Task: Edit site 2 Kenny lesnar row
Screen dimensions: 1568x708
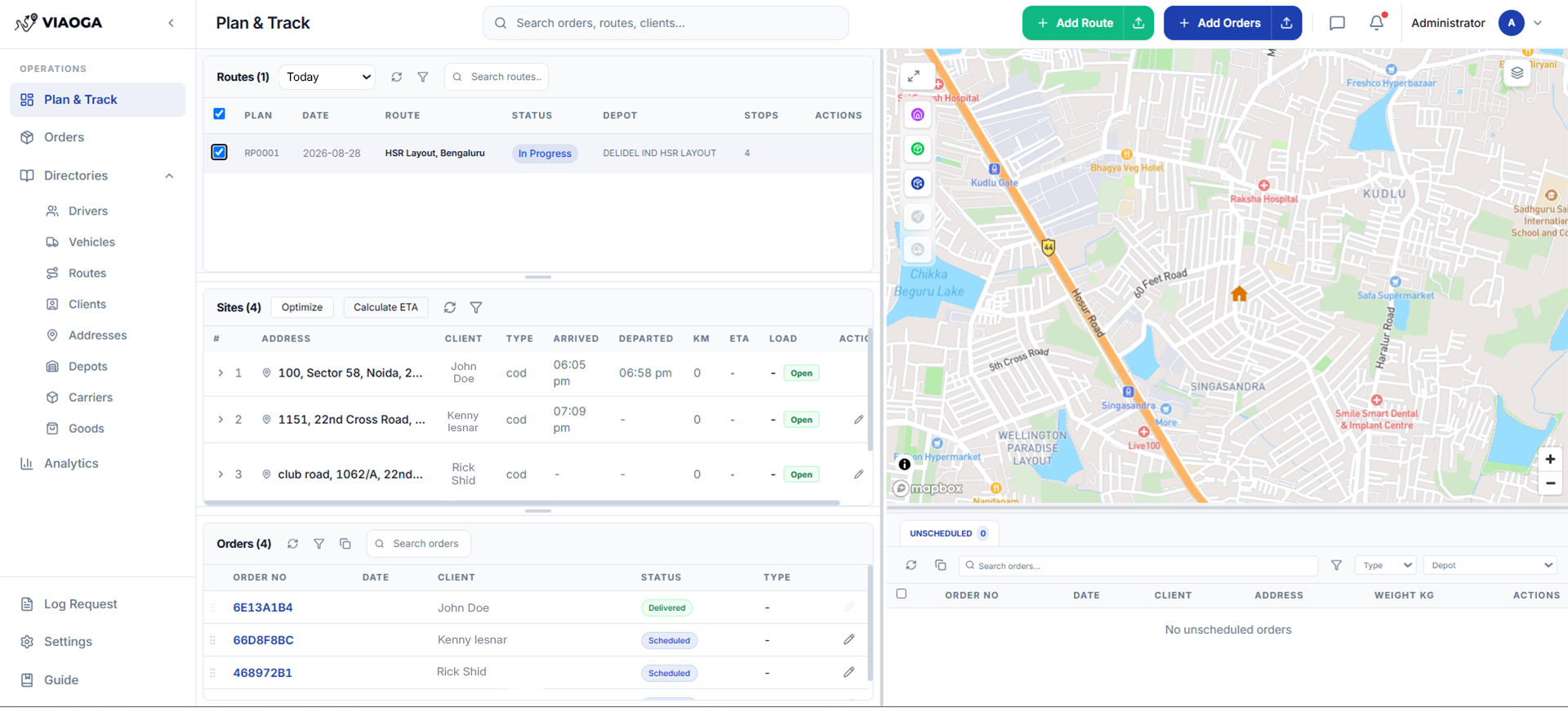Action: click(858, 420)
